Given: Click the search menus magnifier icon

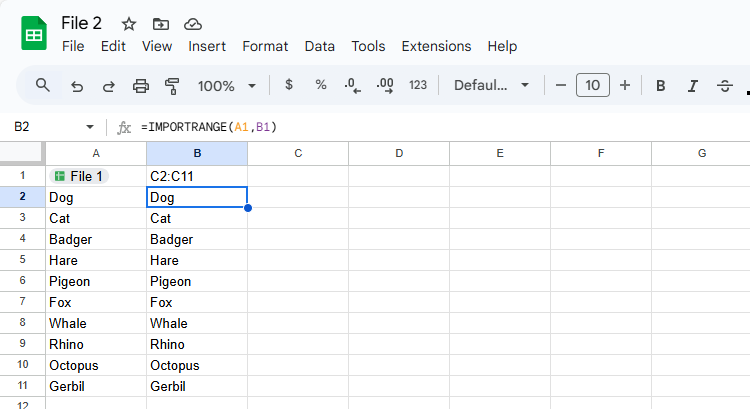Looking at the screenshot, I should (43, 85).
